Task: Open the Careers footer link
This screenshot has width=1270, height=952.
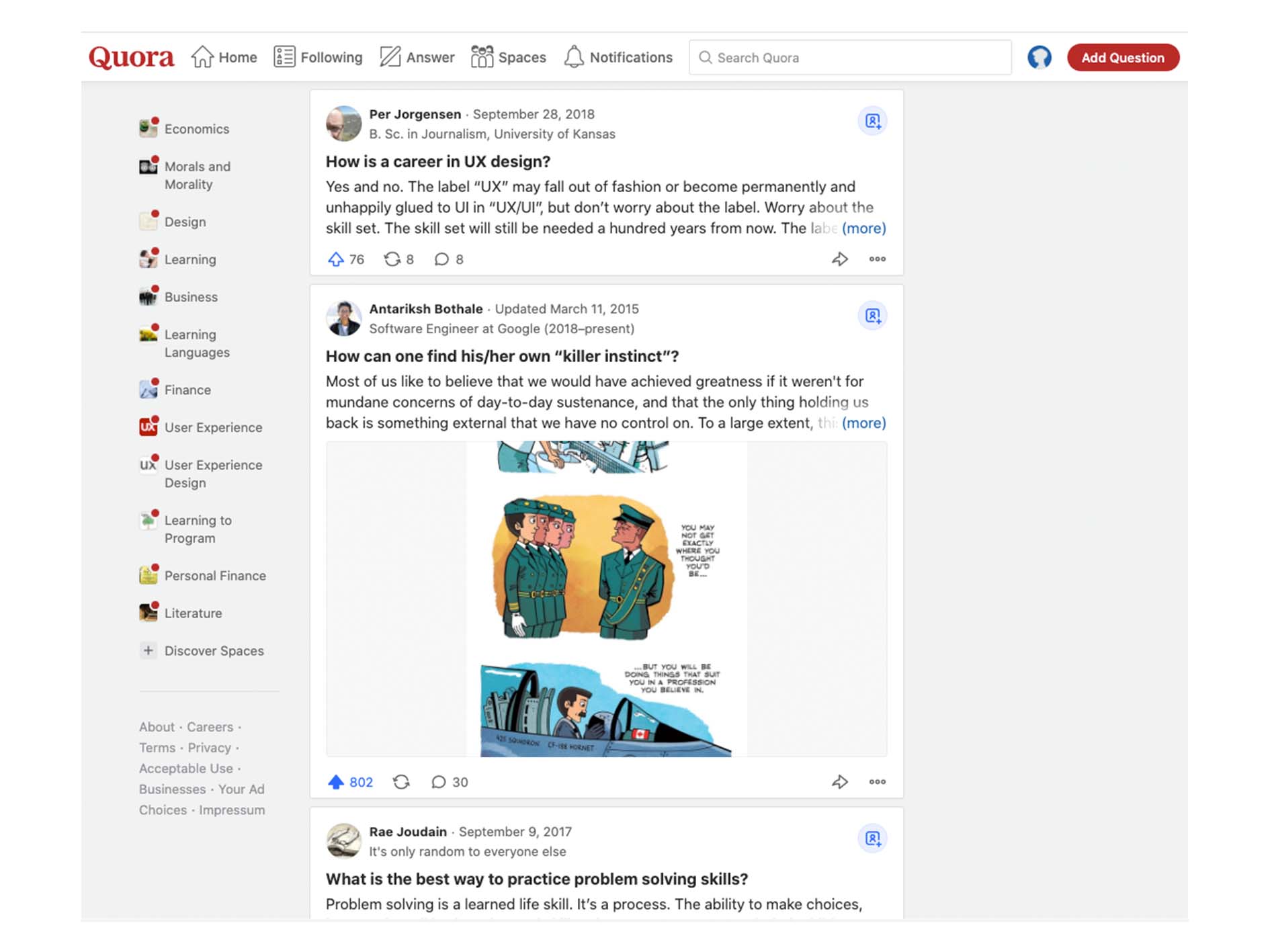Action: [x=210, y=727]
